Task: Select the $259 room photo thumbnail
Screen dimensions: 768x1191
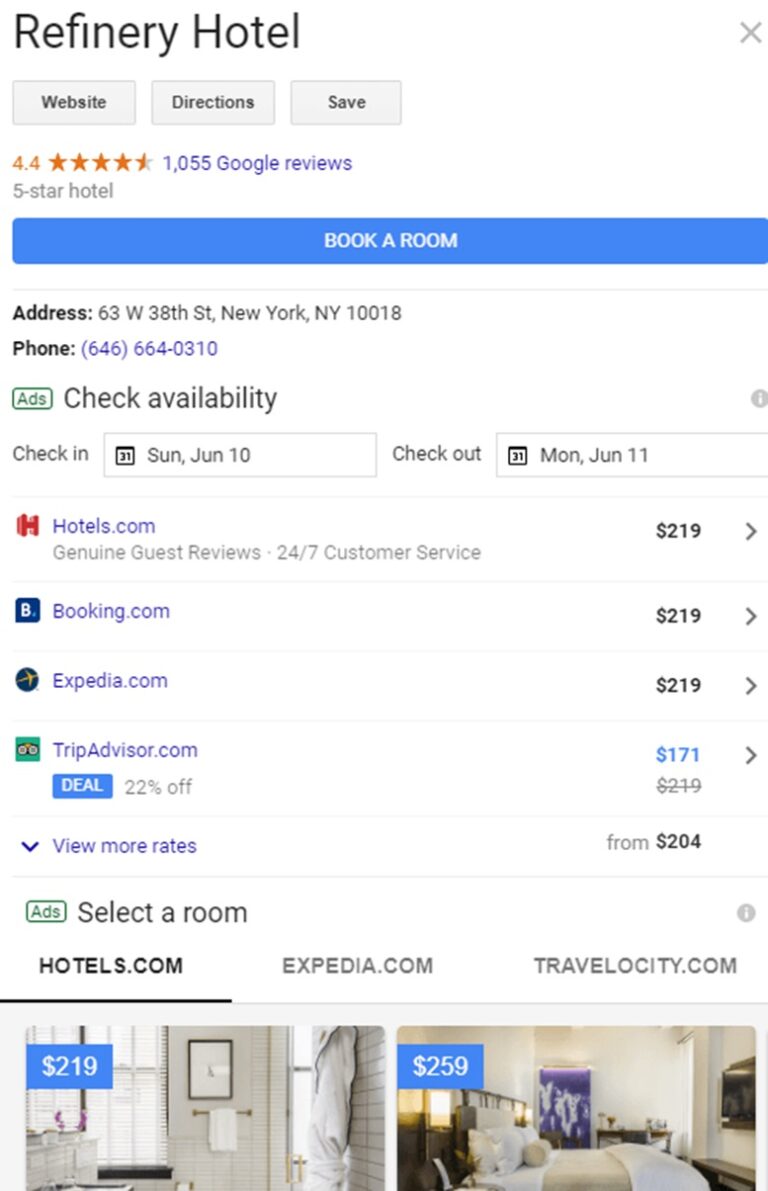Action: (576, 1107)
